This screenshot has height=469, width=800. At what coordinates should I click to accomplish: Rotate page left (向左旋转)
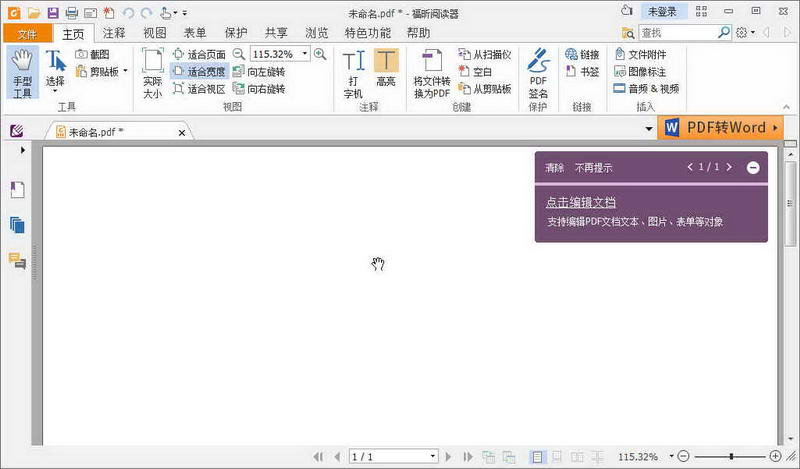259,71
